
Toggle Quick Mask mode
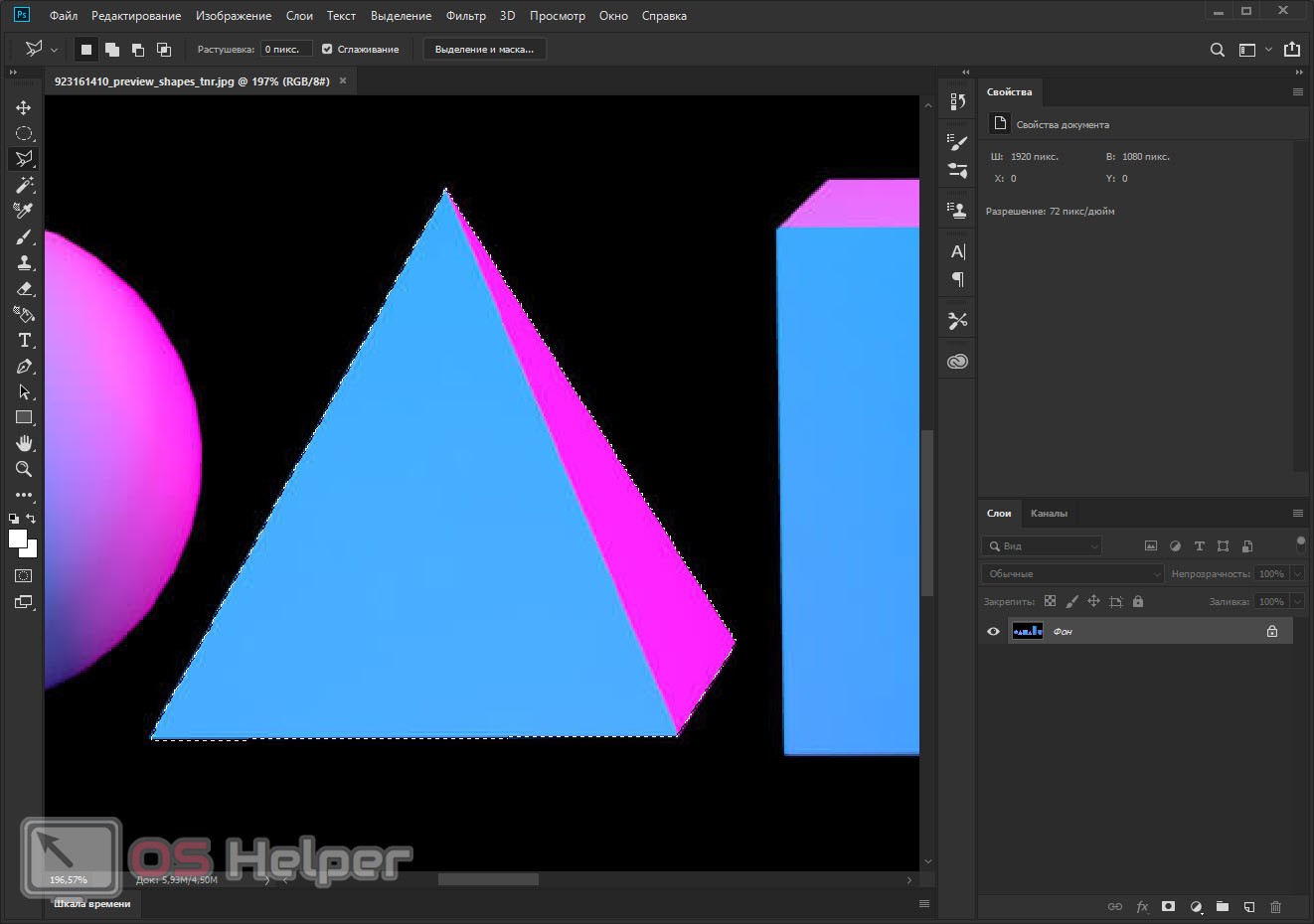point(24,576)
